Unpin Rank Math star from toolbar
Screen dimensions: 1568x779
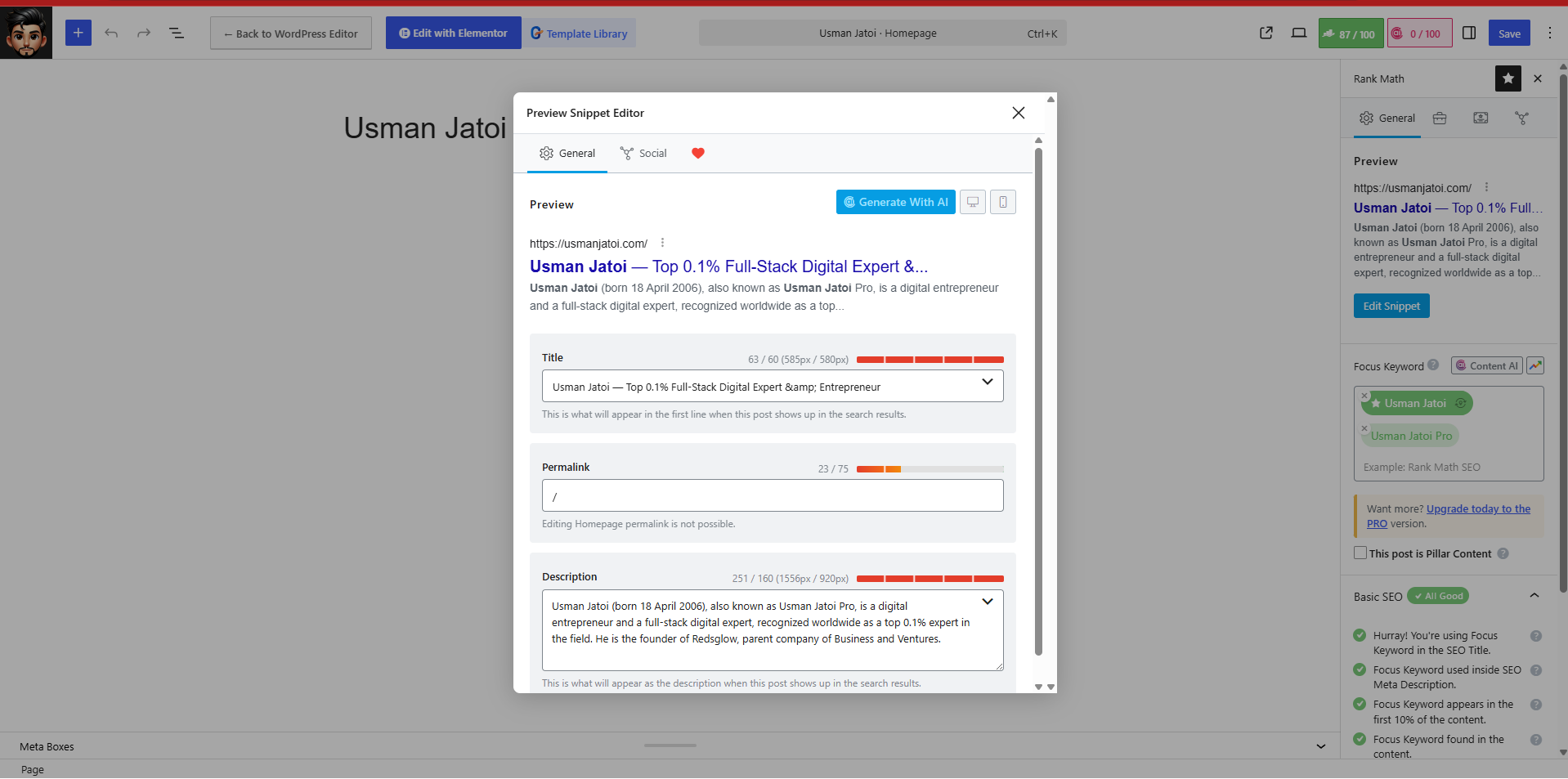(x=1508, y=78)
